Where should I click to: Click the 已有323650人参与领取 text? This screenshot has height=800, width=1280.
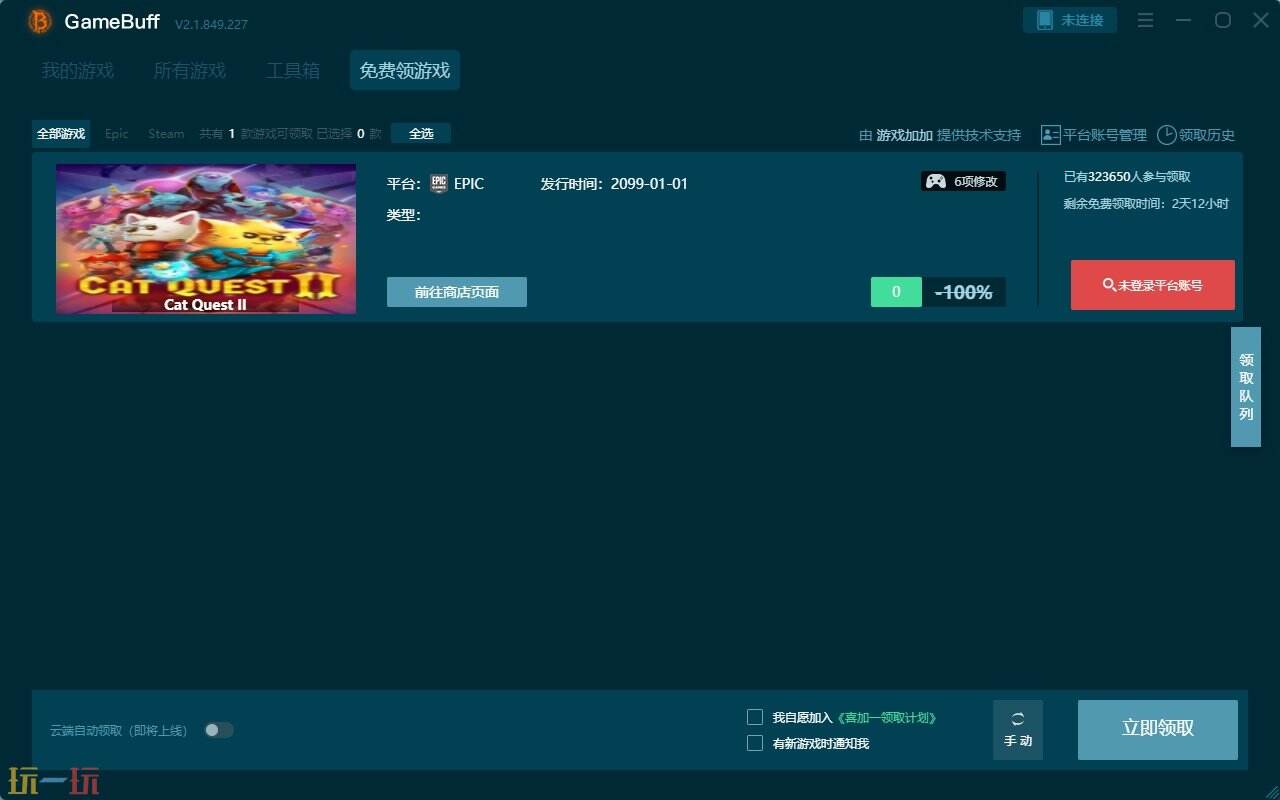tap(1127, 177)
